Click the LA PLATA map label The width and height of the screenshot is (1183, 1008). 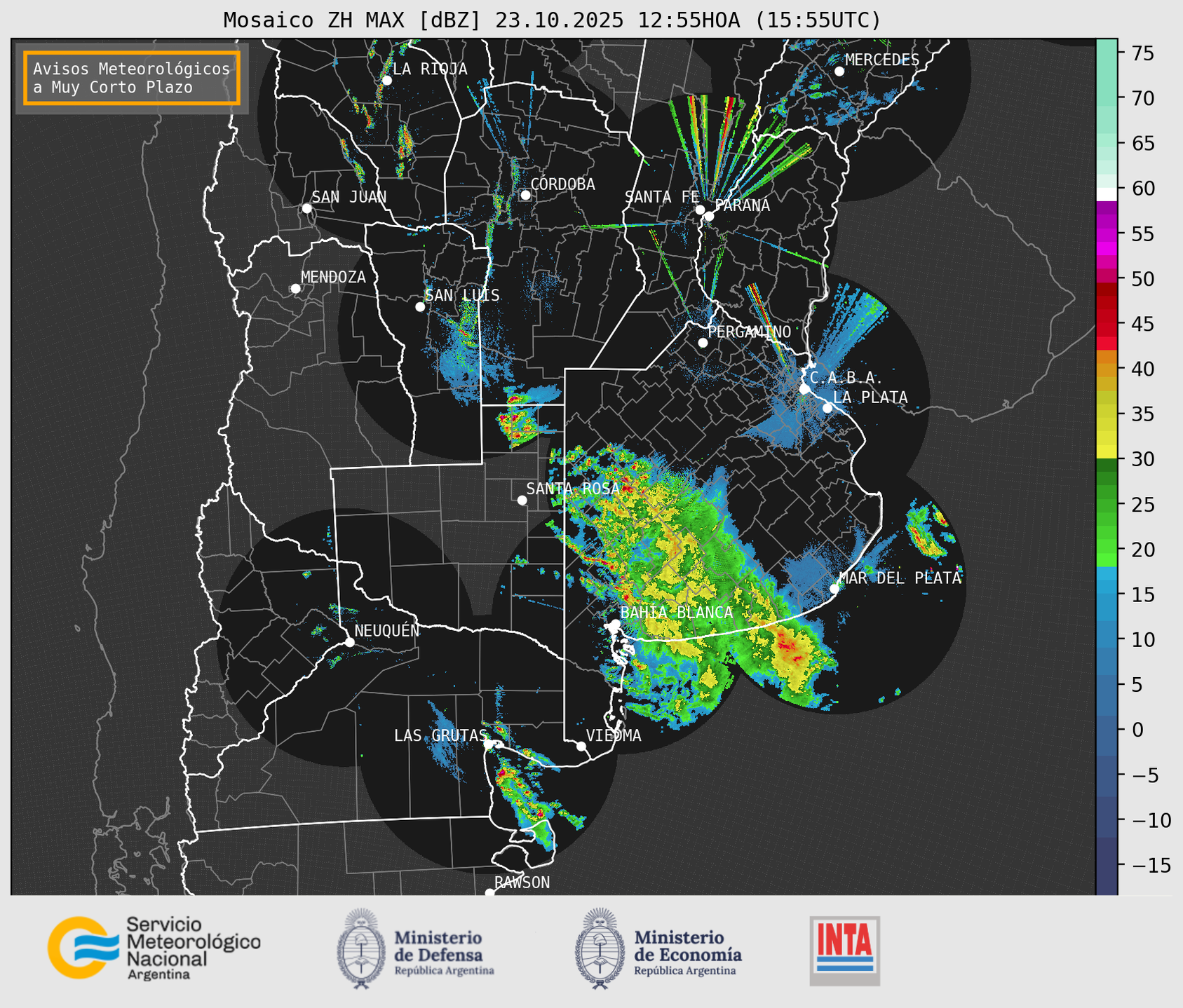coord(870,397)
